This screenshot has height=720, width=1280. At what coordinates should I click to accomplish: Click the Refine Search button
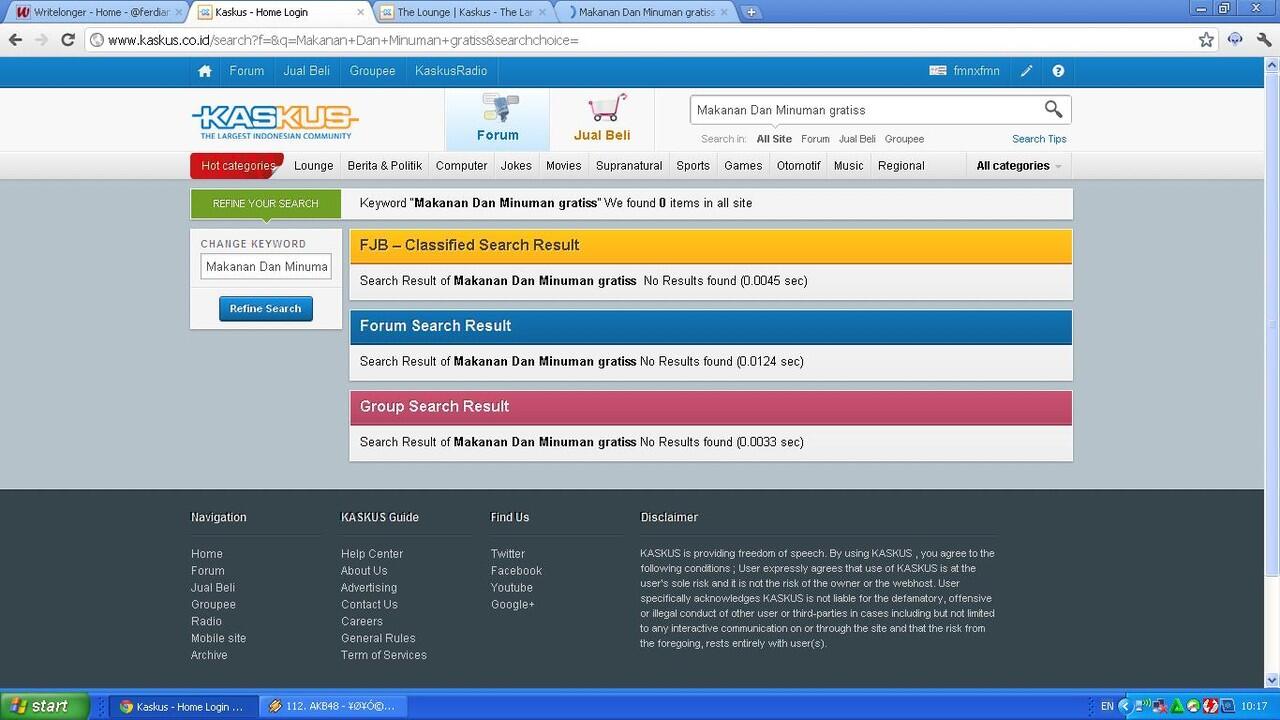(266, 309)
